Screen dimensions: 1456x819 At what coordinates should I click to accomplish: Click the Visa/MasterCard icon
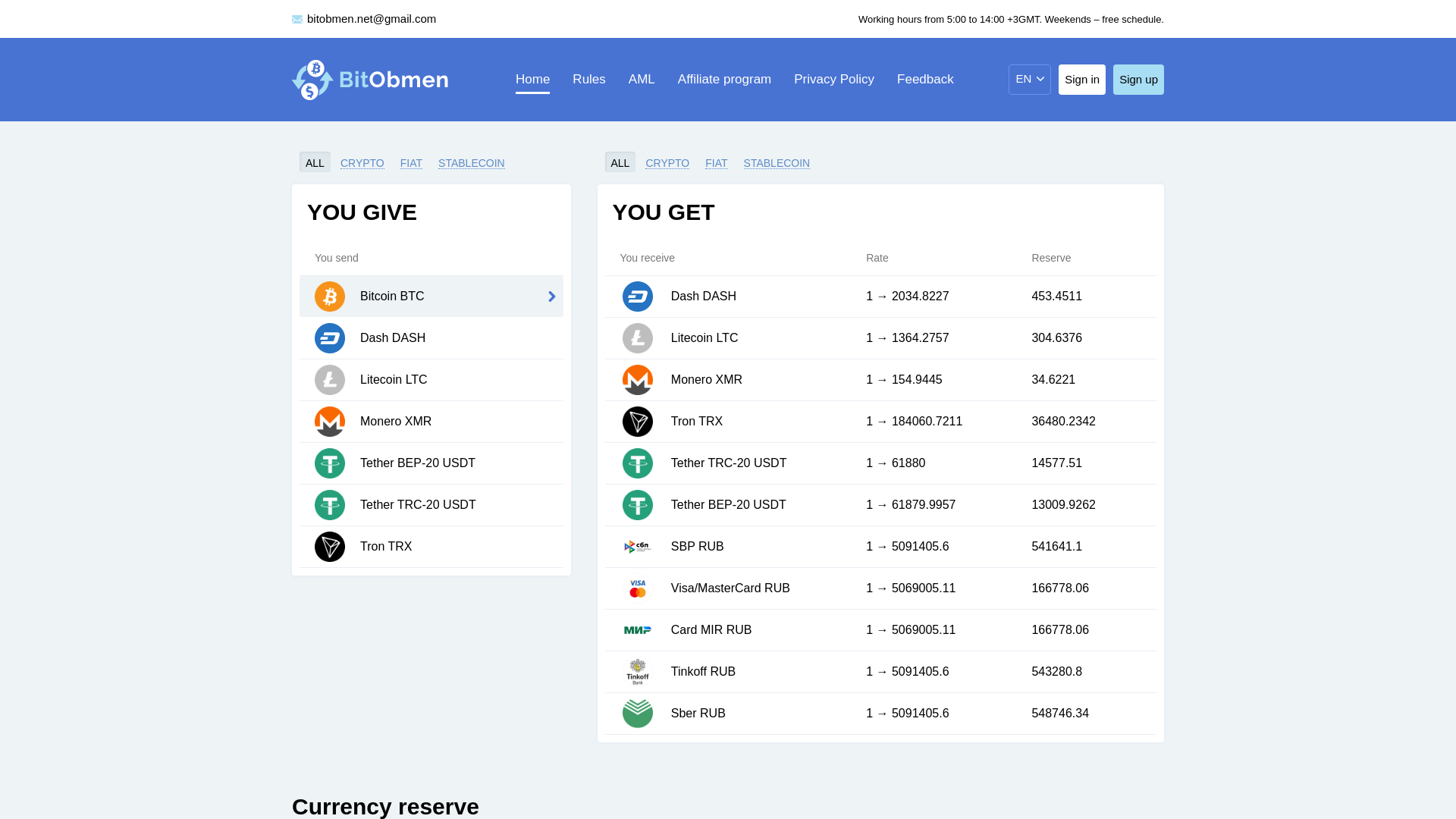tap(638, 588)
